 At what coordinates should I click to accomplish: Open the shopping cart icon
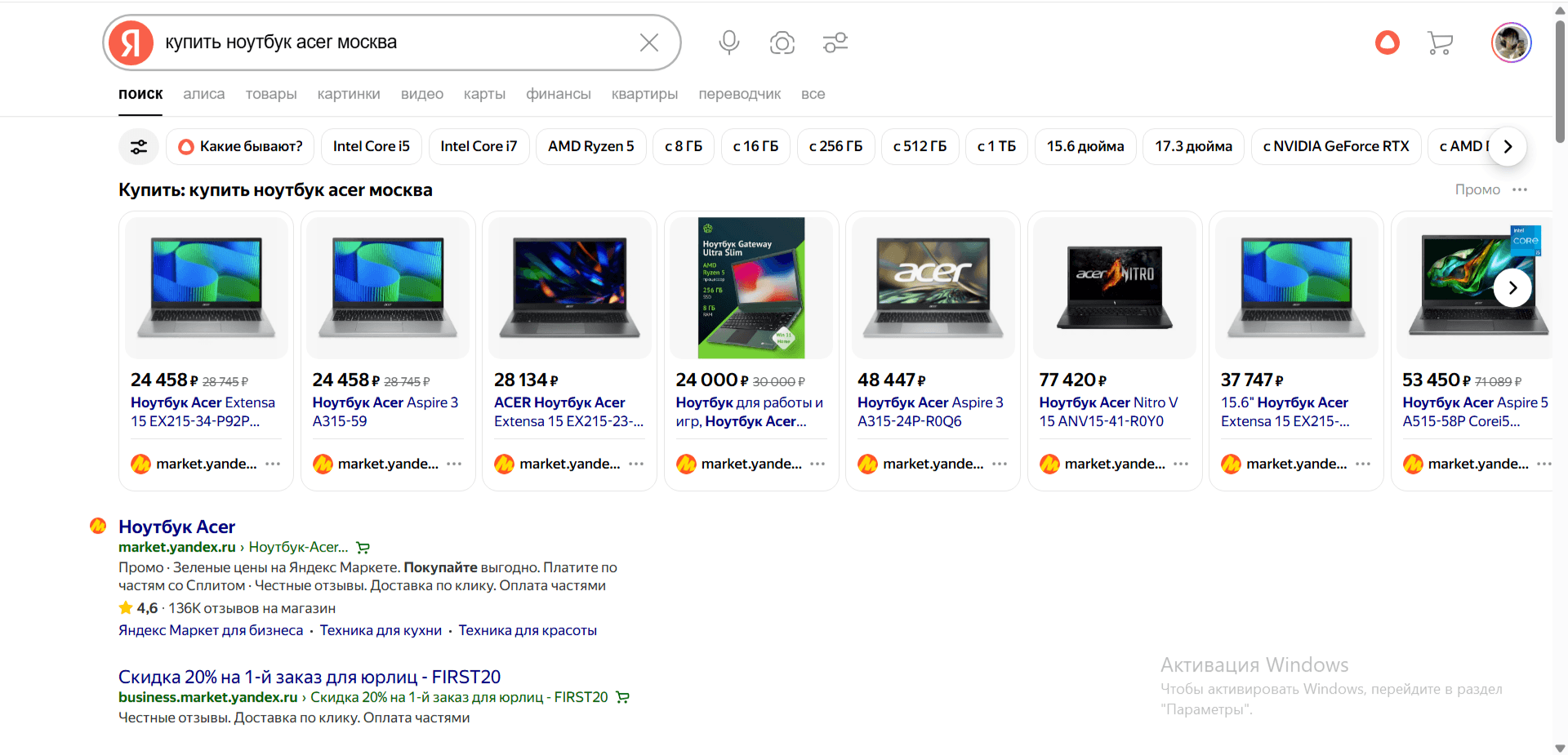coord(1440,42)
